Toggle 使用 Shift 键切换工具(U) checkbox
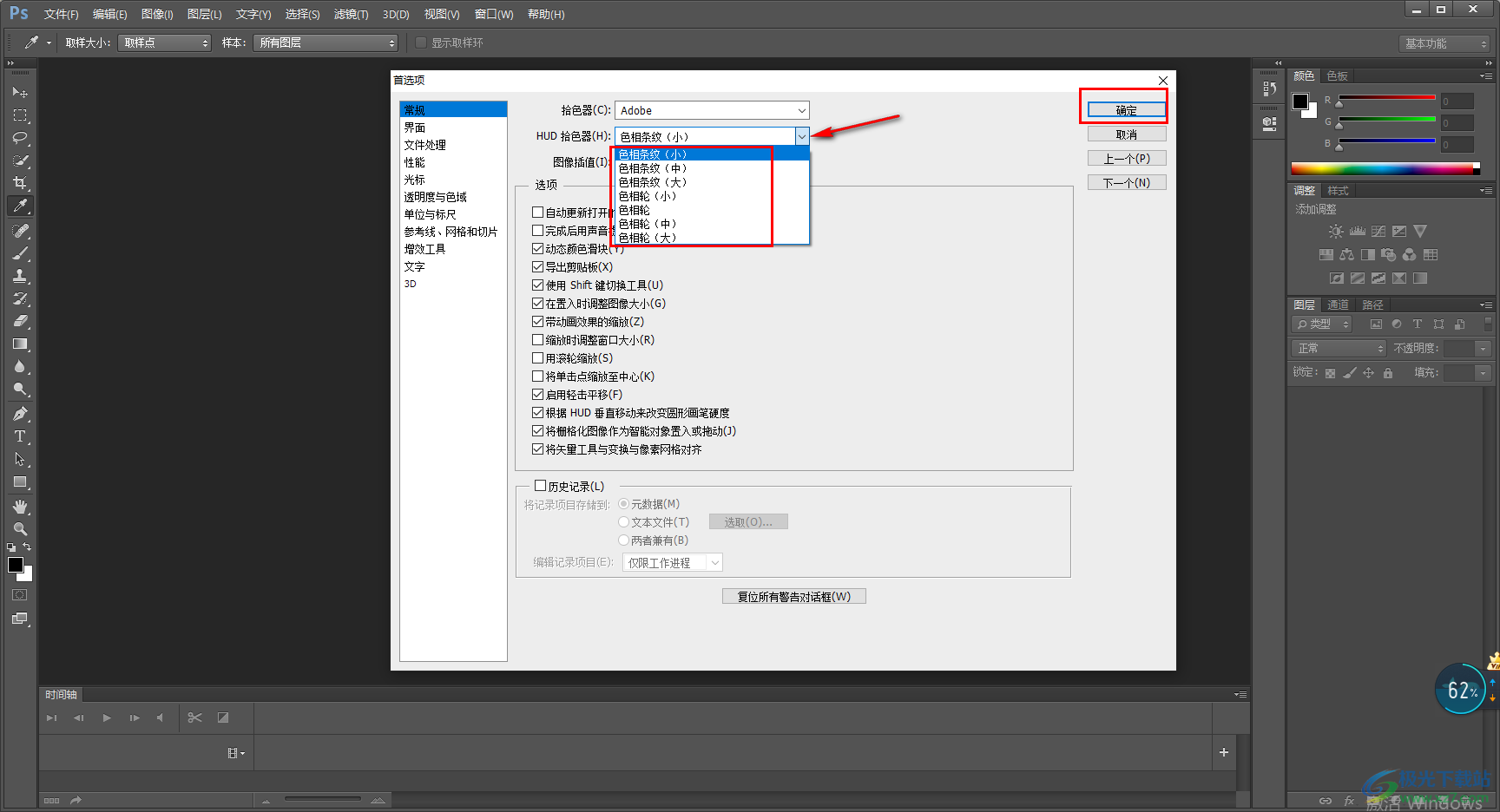1500x812 pixels. [x=537, y=285]
